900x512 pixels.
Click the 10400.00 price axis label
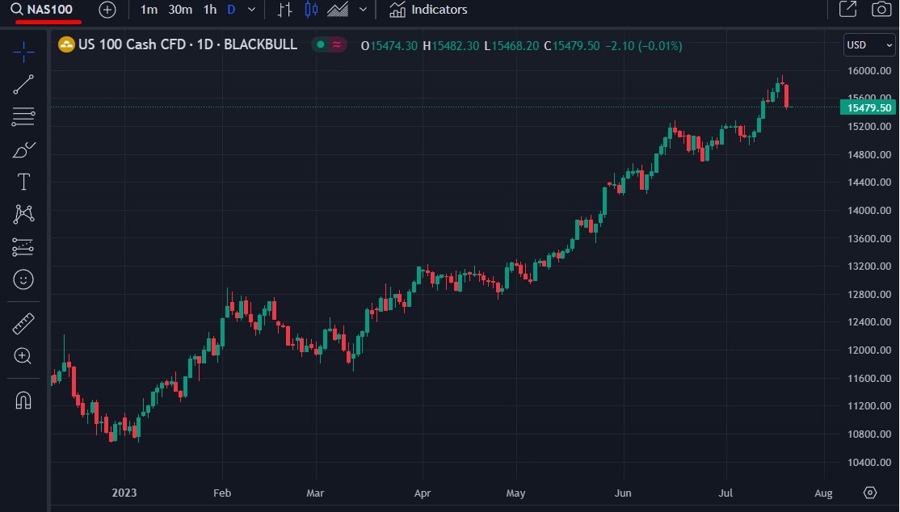869,461
